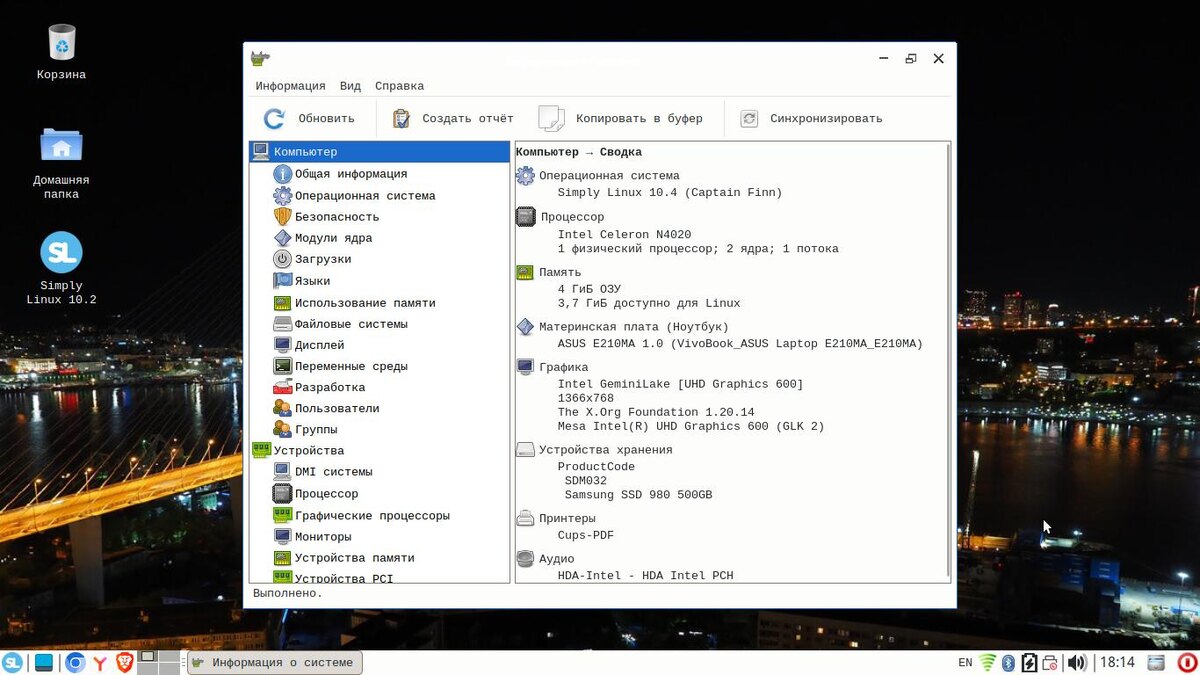
Task: Select the Загрузки power icon
Action: coord(282,259)
